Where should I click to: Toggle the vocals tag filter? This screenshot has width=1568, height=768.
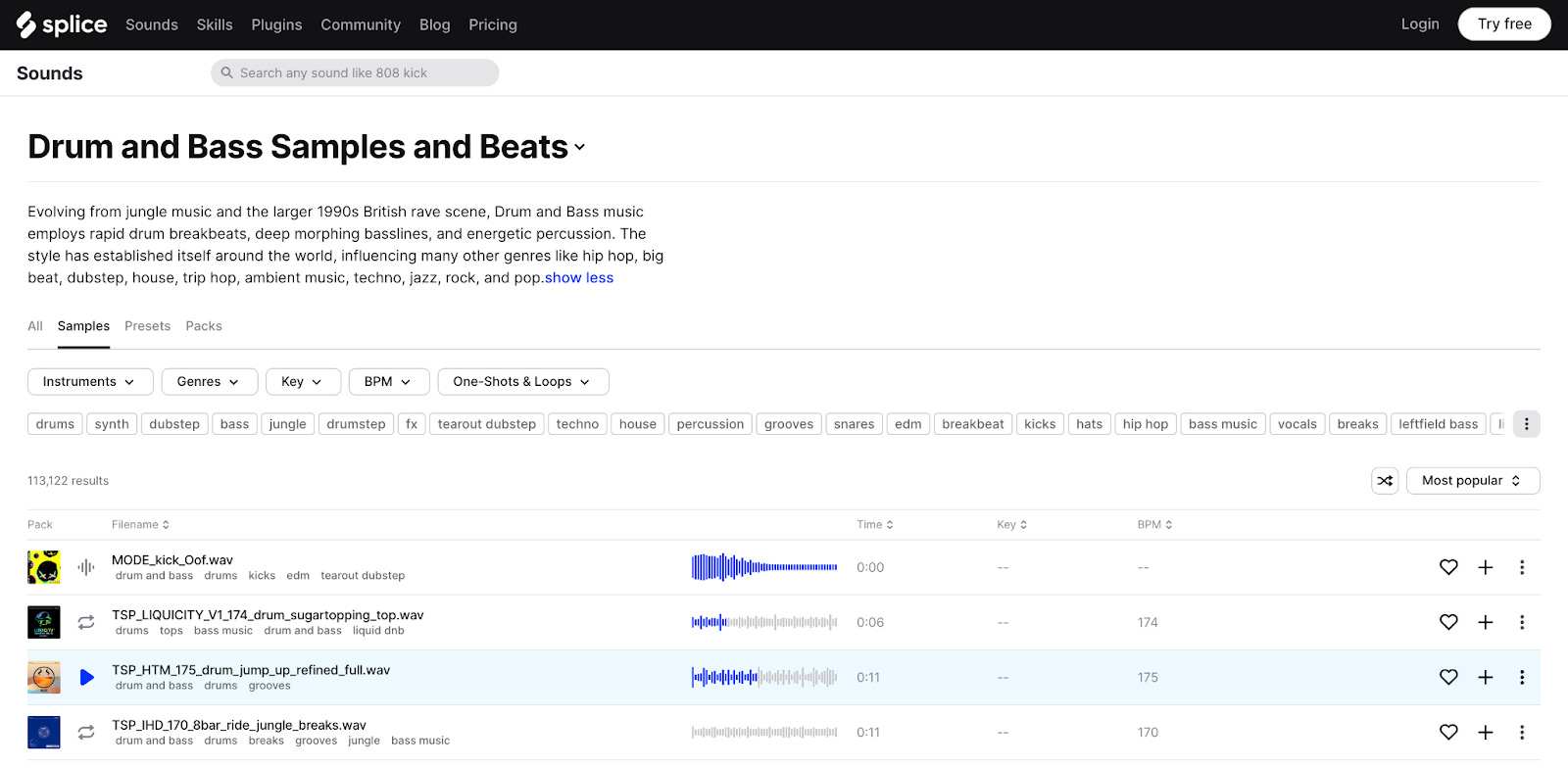[x=1298, y=424]
